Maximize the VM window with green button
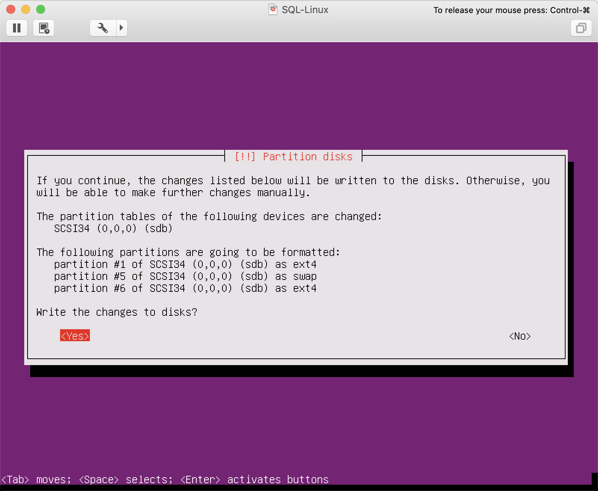 click(x=40, y=10)
